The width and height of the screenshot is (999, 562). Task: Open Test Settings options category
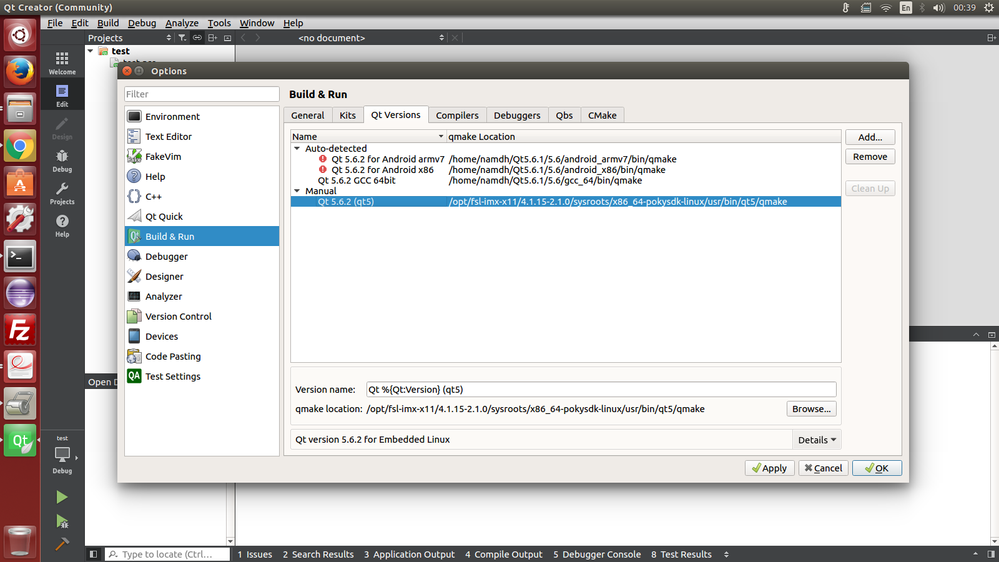(x=201, y=376)
